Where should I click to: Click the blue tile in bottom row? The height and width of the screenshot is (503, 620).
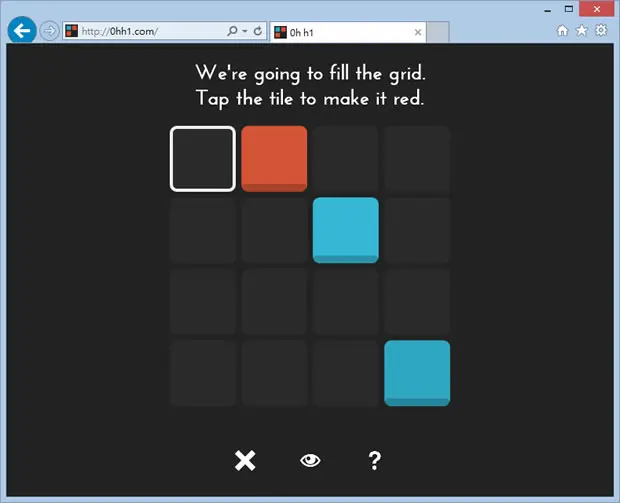click(417, 373)
